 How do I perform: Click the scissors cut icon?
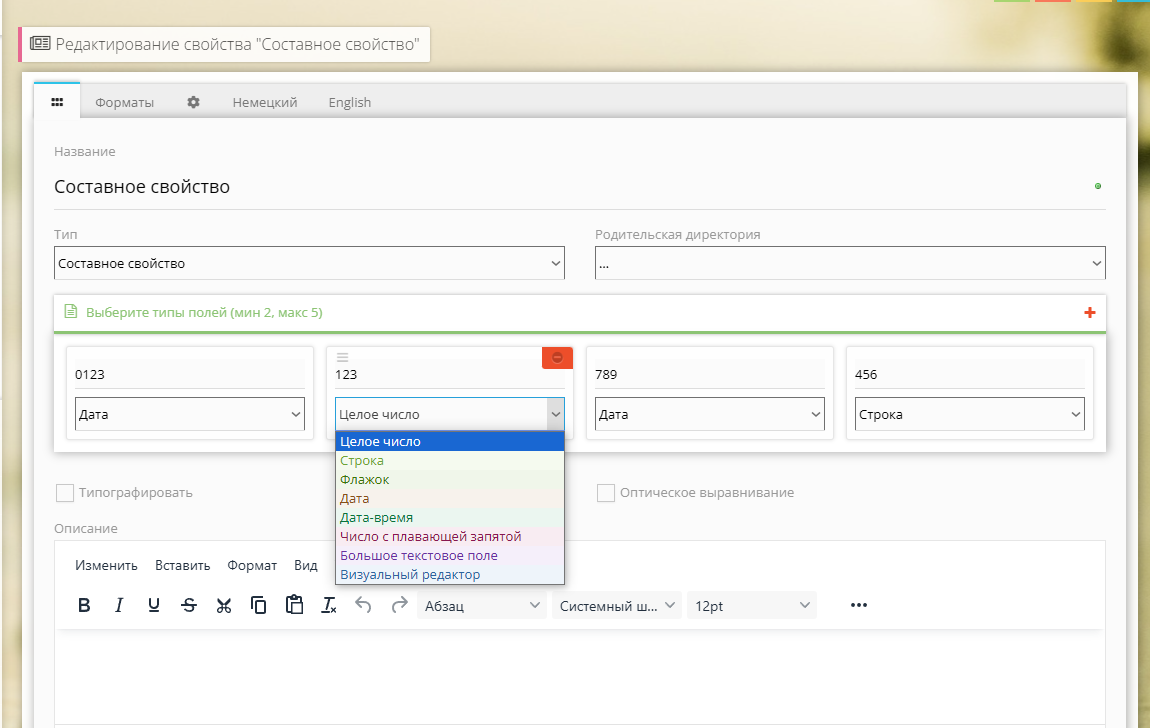224,605
